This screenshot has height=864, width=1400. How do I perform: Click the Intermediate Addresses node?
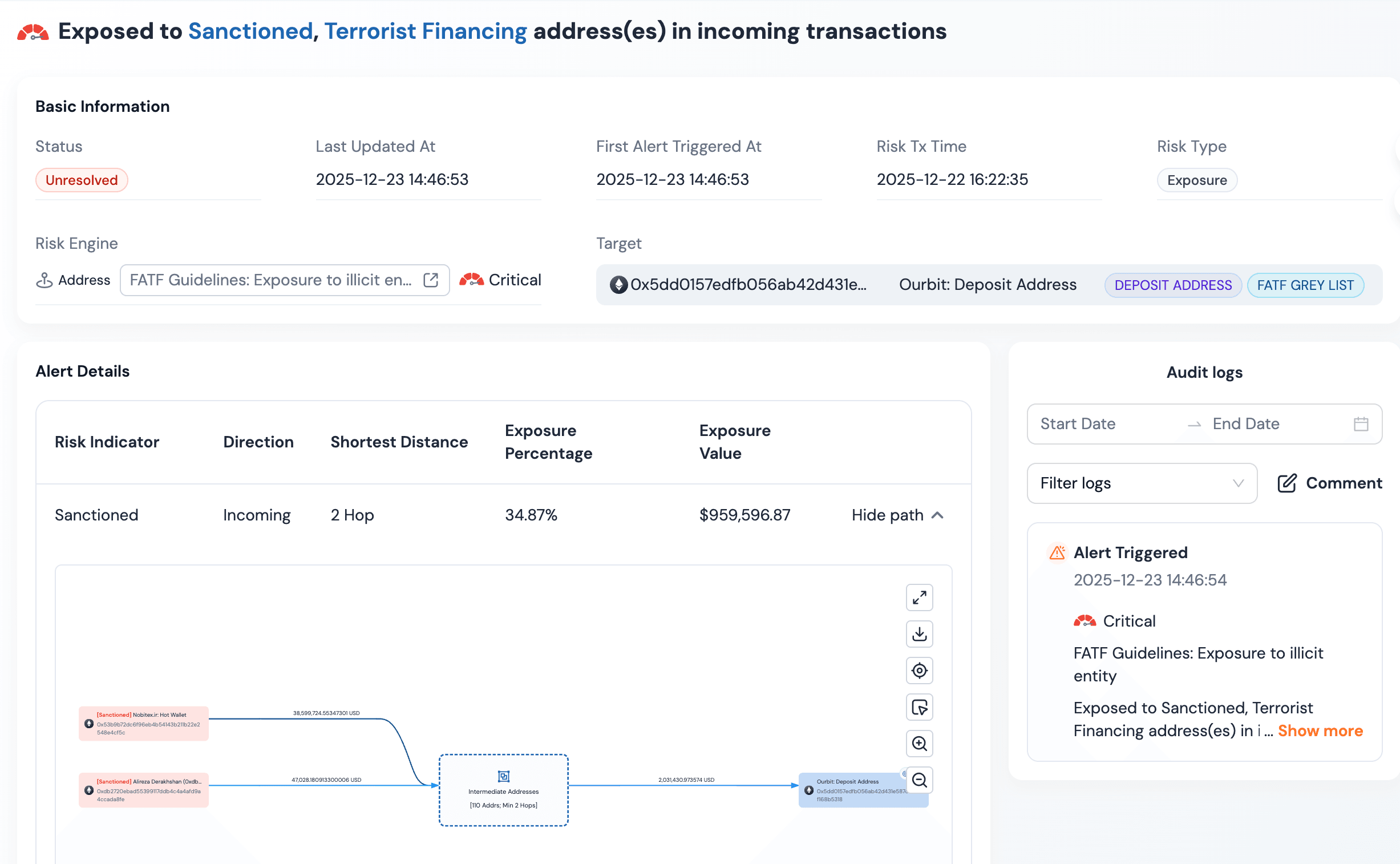(x=503, y=790)
